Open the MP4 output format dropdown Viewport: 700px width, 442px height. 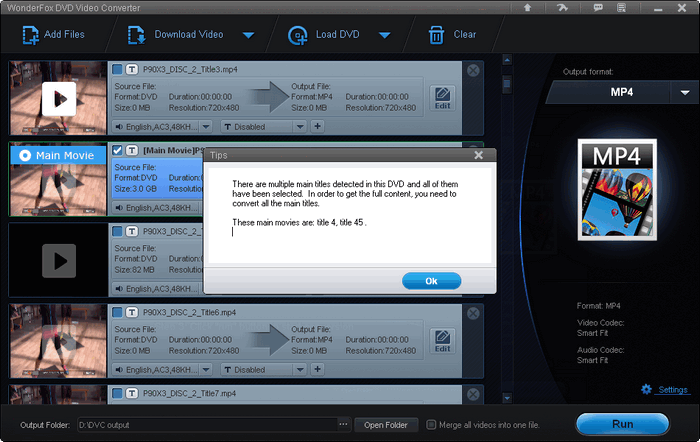point(685,92)
